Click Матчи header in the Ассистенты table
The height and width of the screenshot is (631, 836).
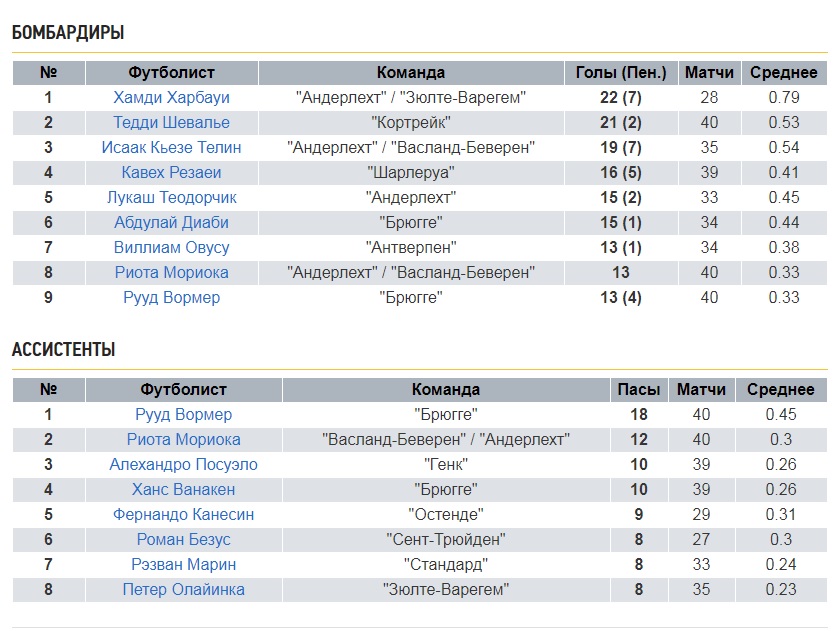click(x=701, y=389)
